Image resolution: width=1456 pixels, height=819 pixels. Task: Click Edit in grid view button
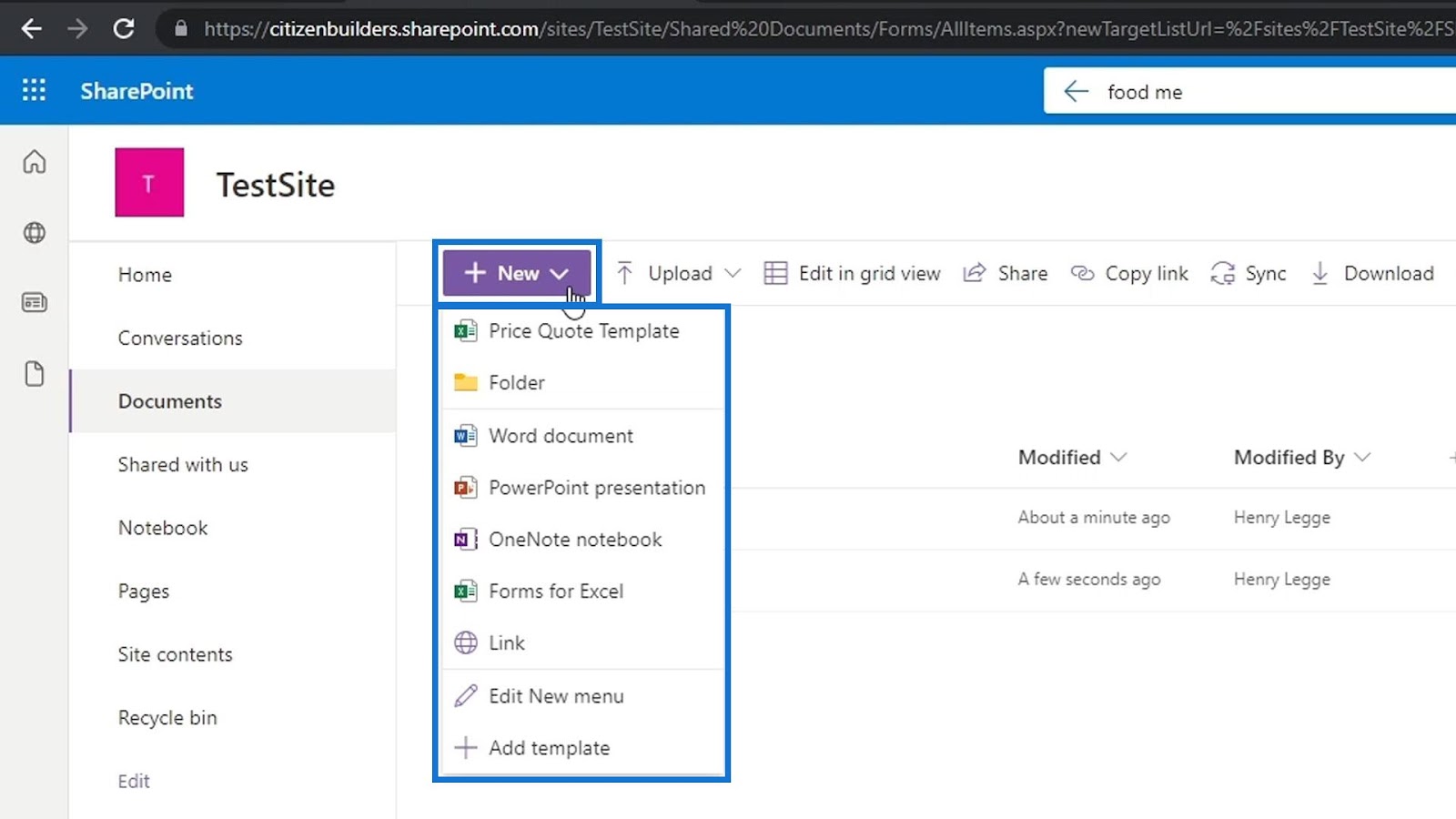click(852, 273)
